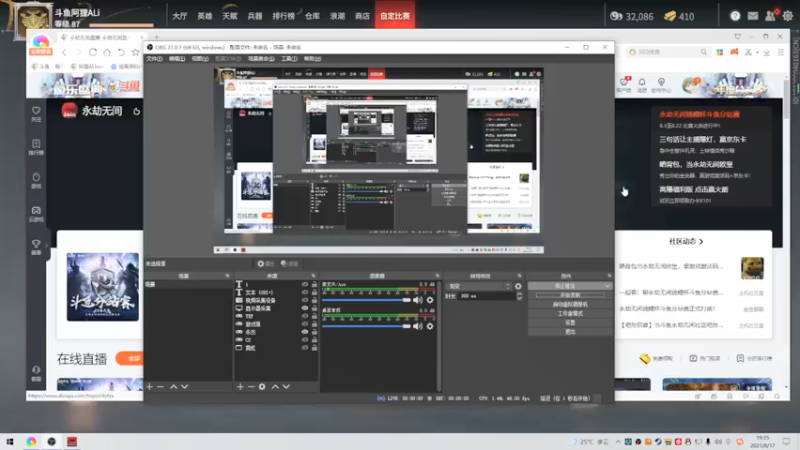The width and height of the screenshot is (800, 450).
Task: Open the game settings gear at top right
Action: (788, 16)
